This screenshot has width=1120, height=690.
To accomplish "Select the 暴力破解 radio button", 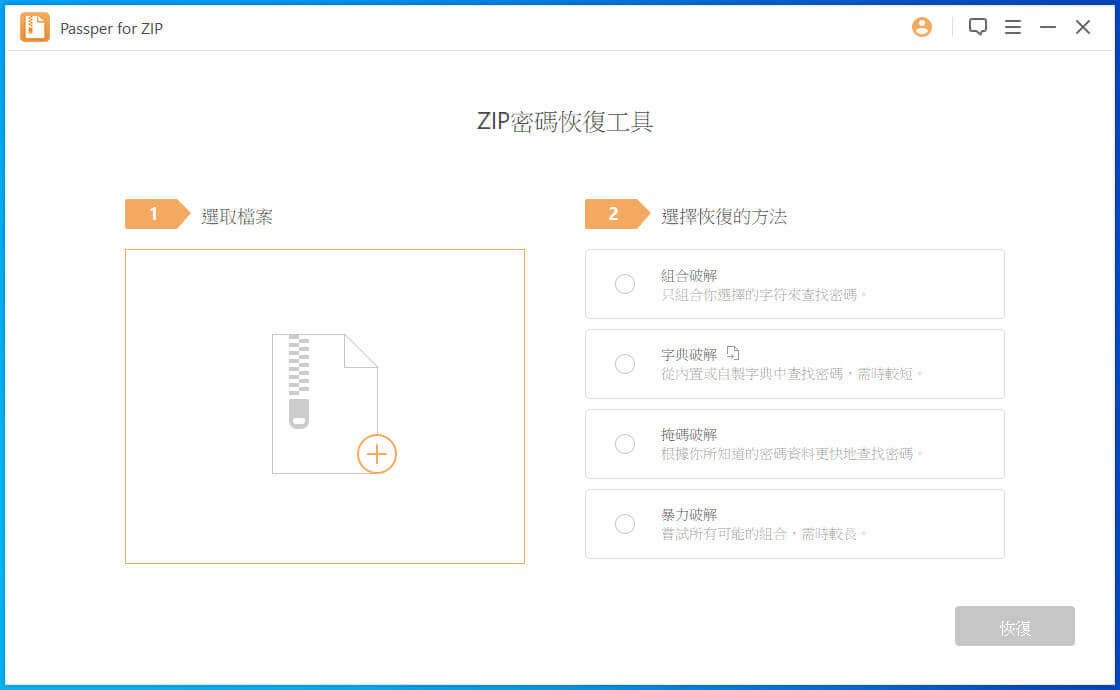I will [x=624, y=524].
